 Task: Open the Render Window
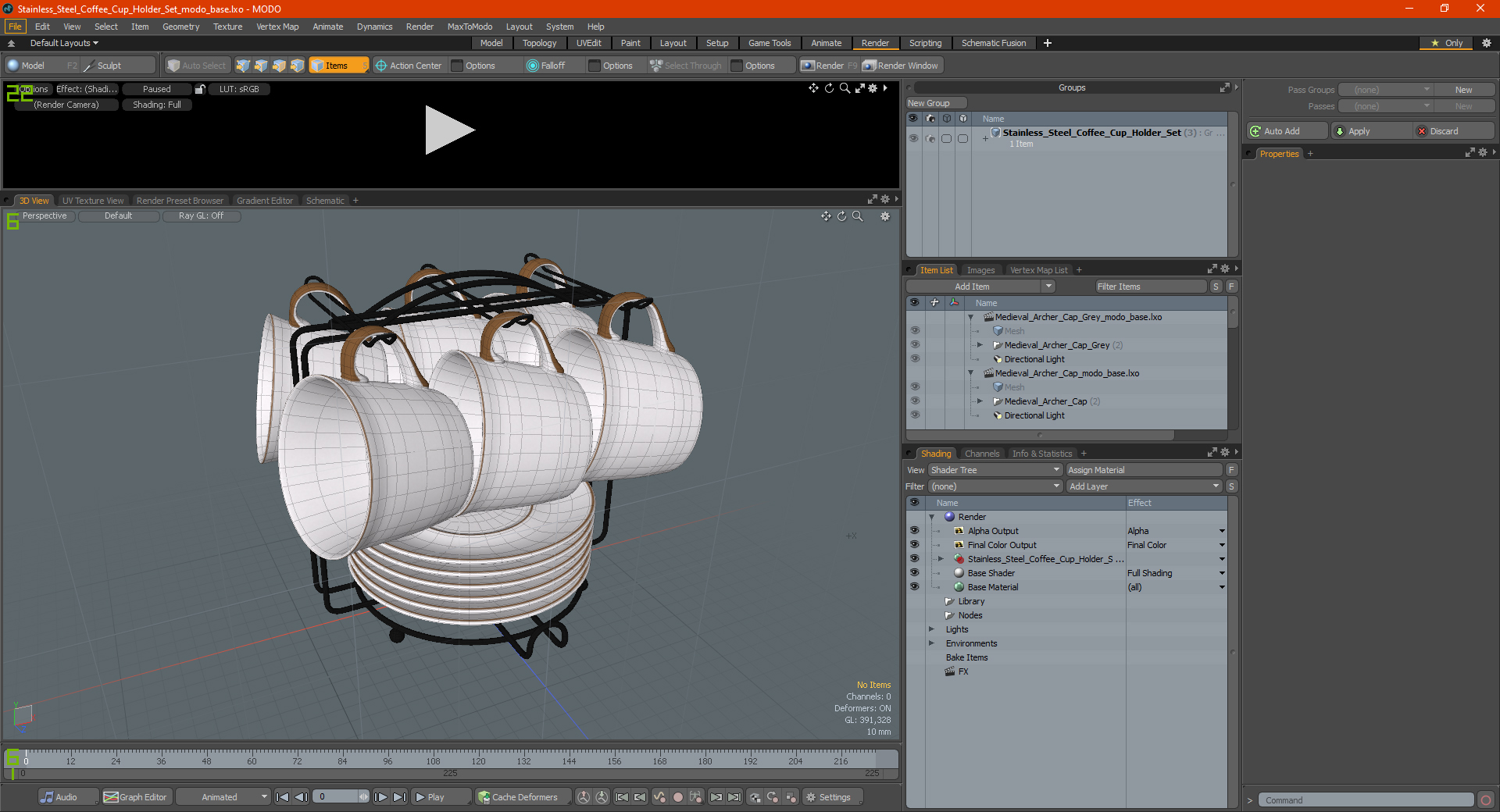click(901, 66)
